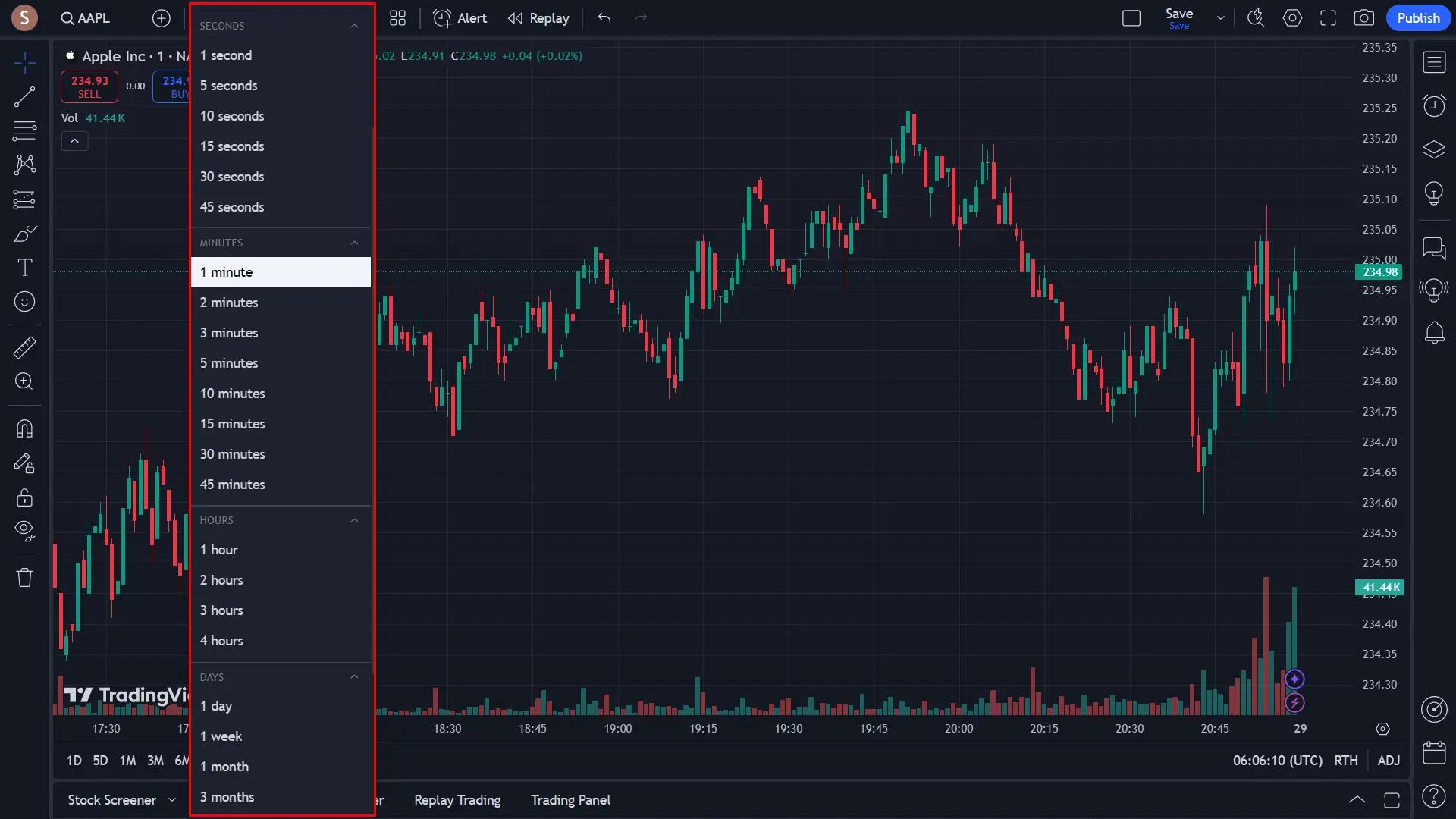This screenshot has height=819, width=1456.
Task: Enter fullscreen mode
Action: pos(1328,18)
